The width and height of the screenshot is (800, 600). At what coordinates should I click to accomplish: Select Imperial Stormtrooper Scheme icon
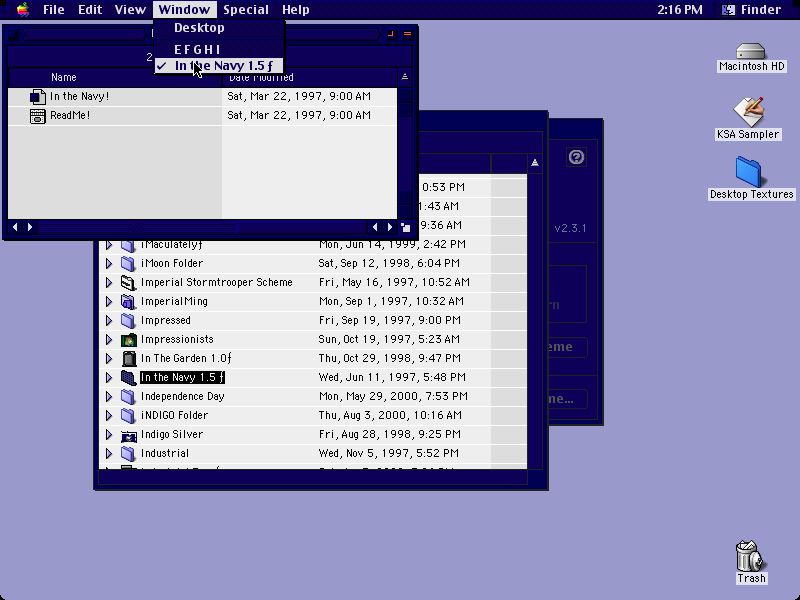coord(129,283)
